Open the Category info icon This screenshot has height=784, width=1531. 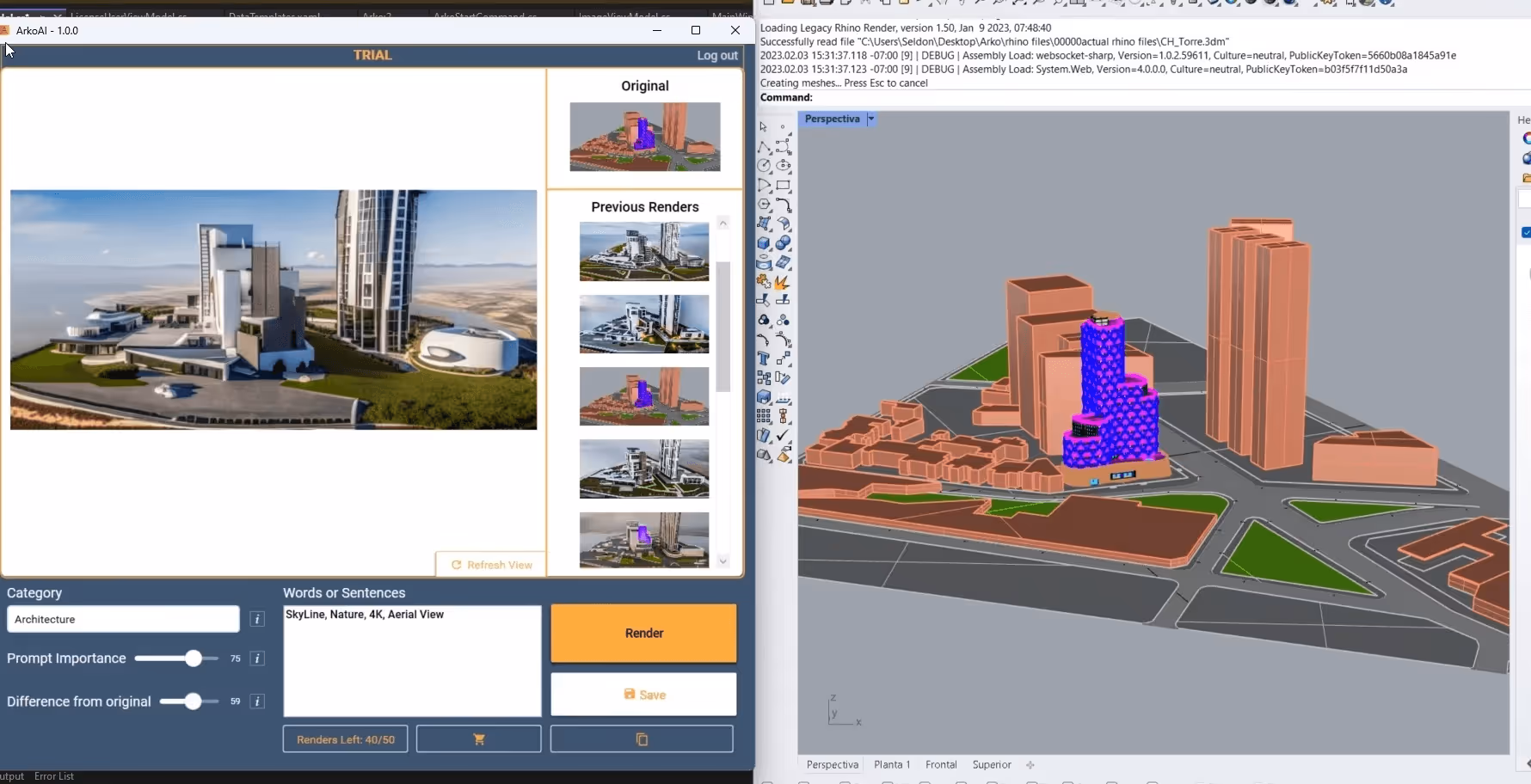click(x=257, y=619)
